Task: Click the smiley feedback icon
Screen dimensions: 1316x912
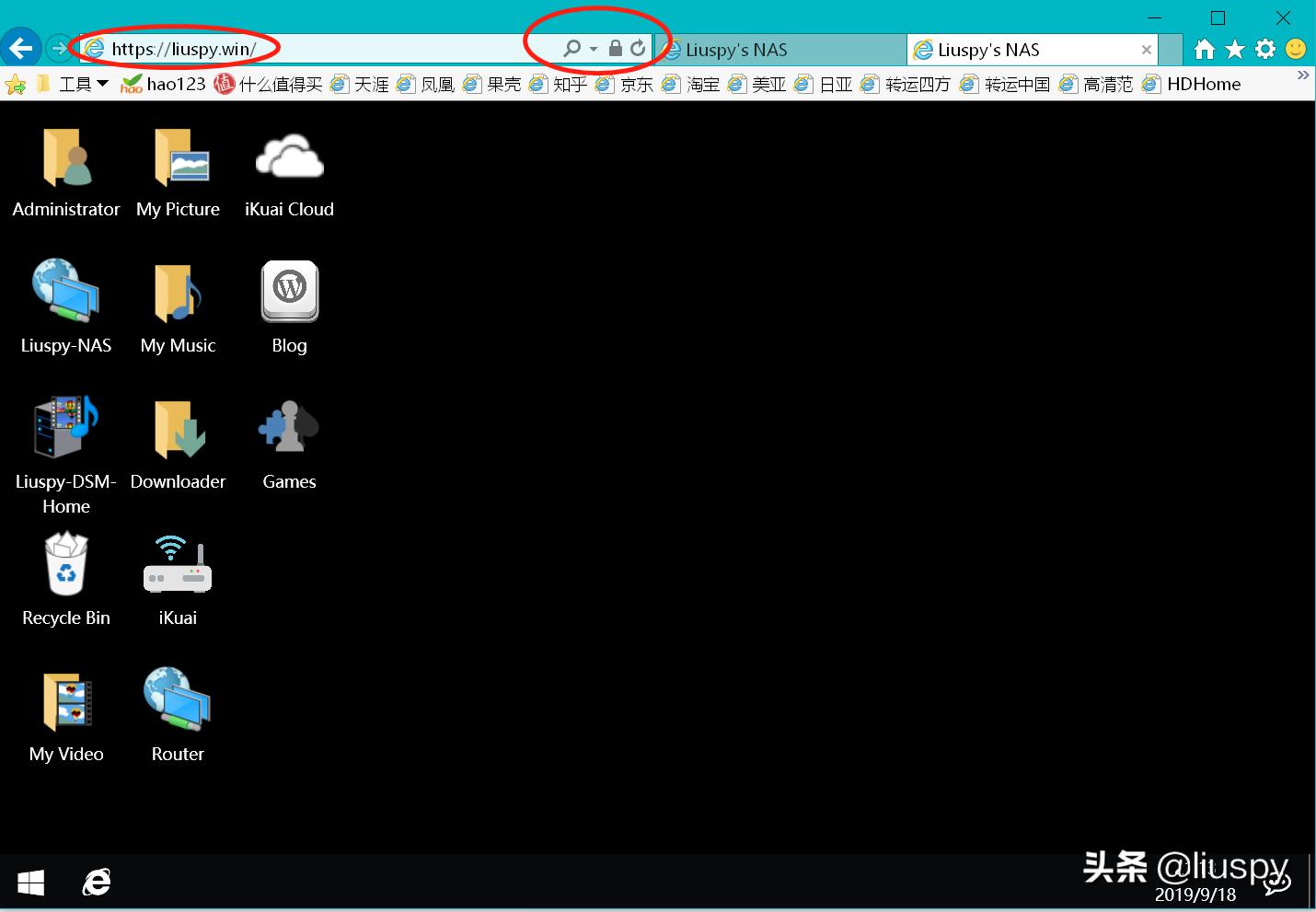Action: tap(1296, 49)
